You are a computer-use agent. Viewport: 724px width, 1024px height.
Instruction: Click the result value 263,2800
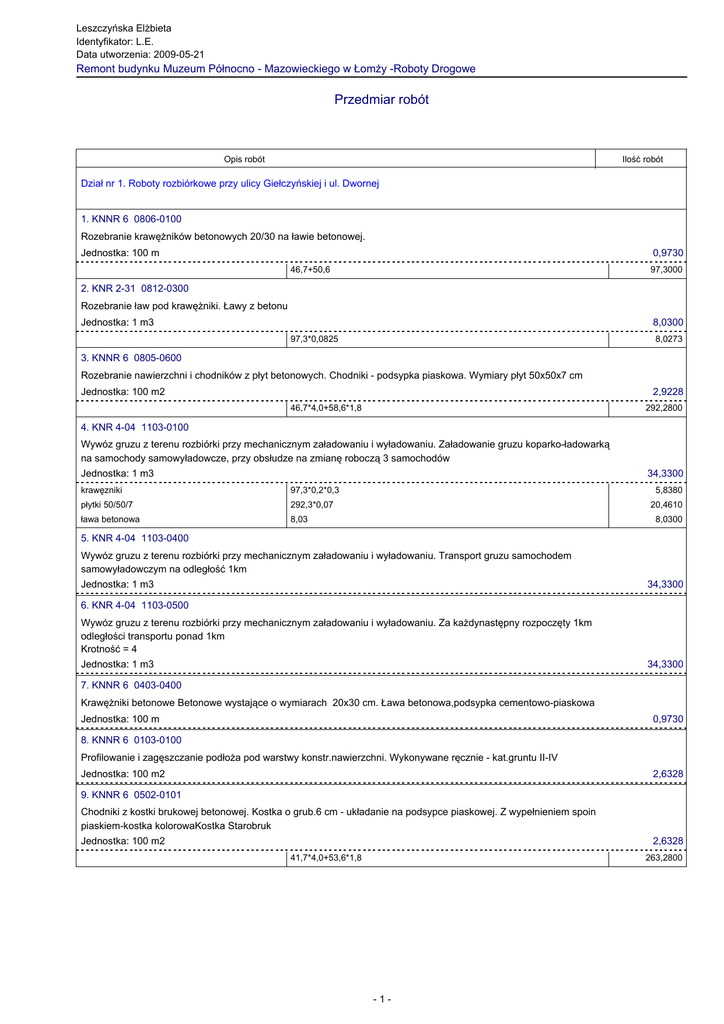(x=663, y=858)
